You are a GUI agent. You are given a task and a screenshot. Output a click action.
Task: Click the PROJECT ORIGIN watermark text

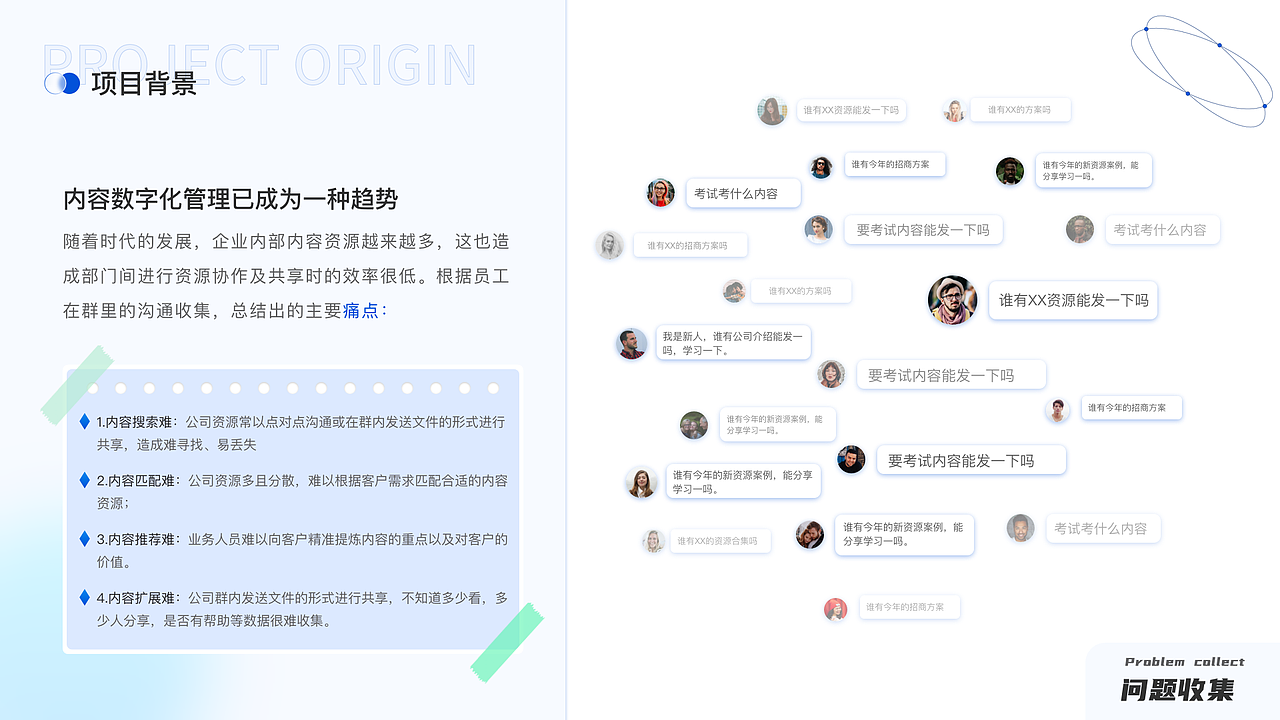[258, 65]
